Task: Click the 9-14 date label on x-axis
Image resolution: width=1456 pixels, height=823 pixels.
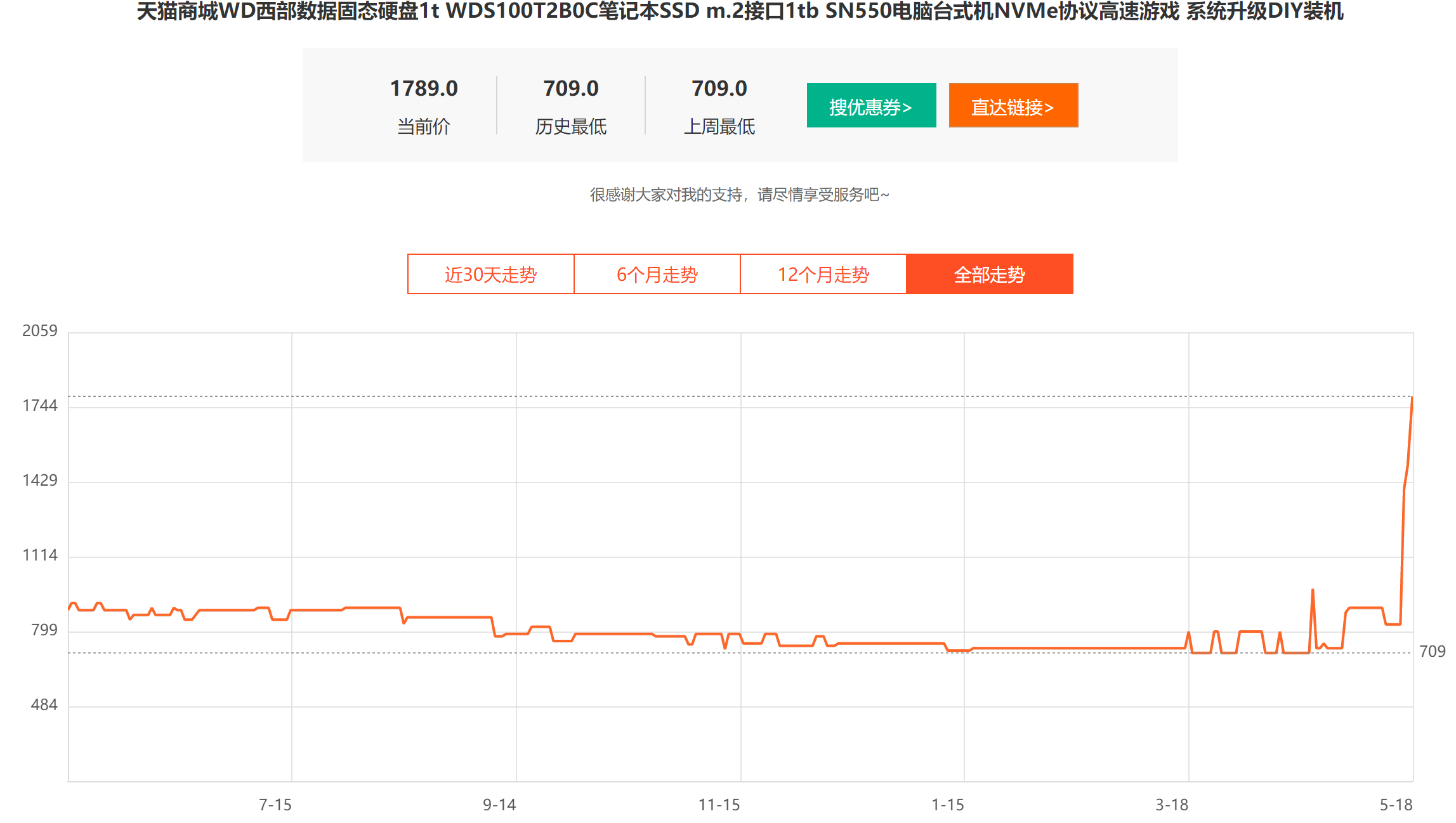Action: click(x=499, y=805)
